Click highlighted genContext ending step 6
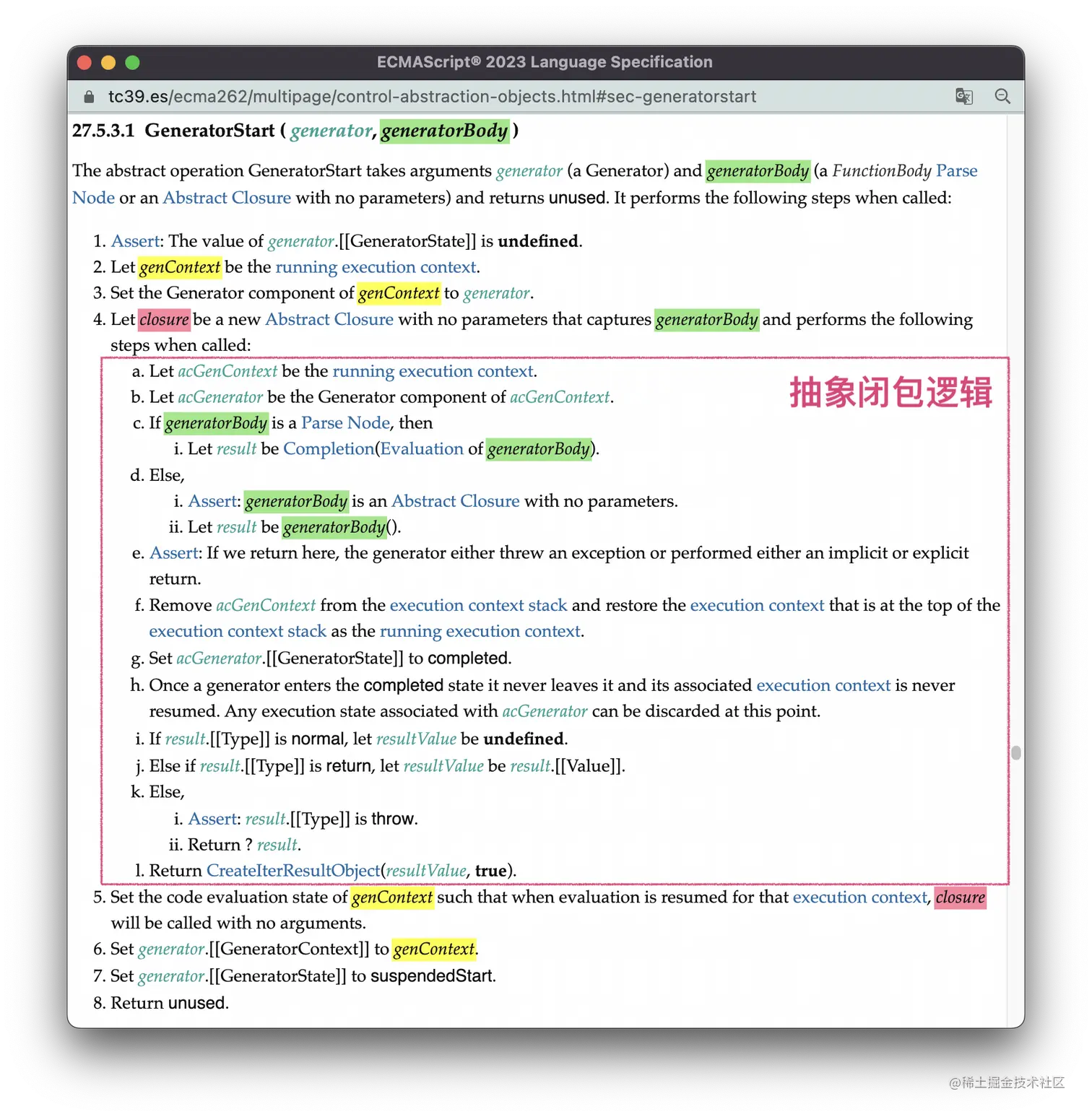The width and height of the screenshot is (1092, 1117). click(x=434, y=949)
